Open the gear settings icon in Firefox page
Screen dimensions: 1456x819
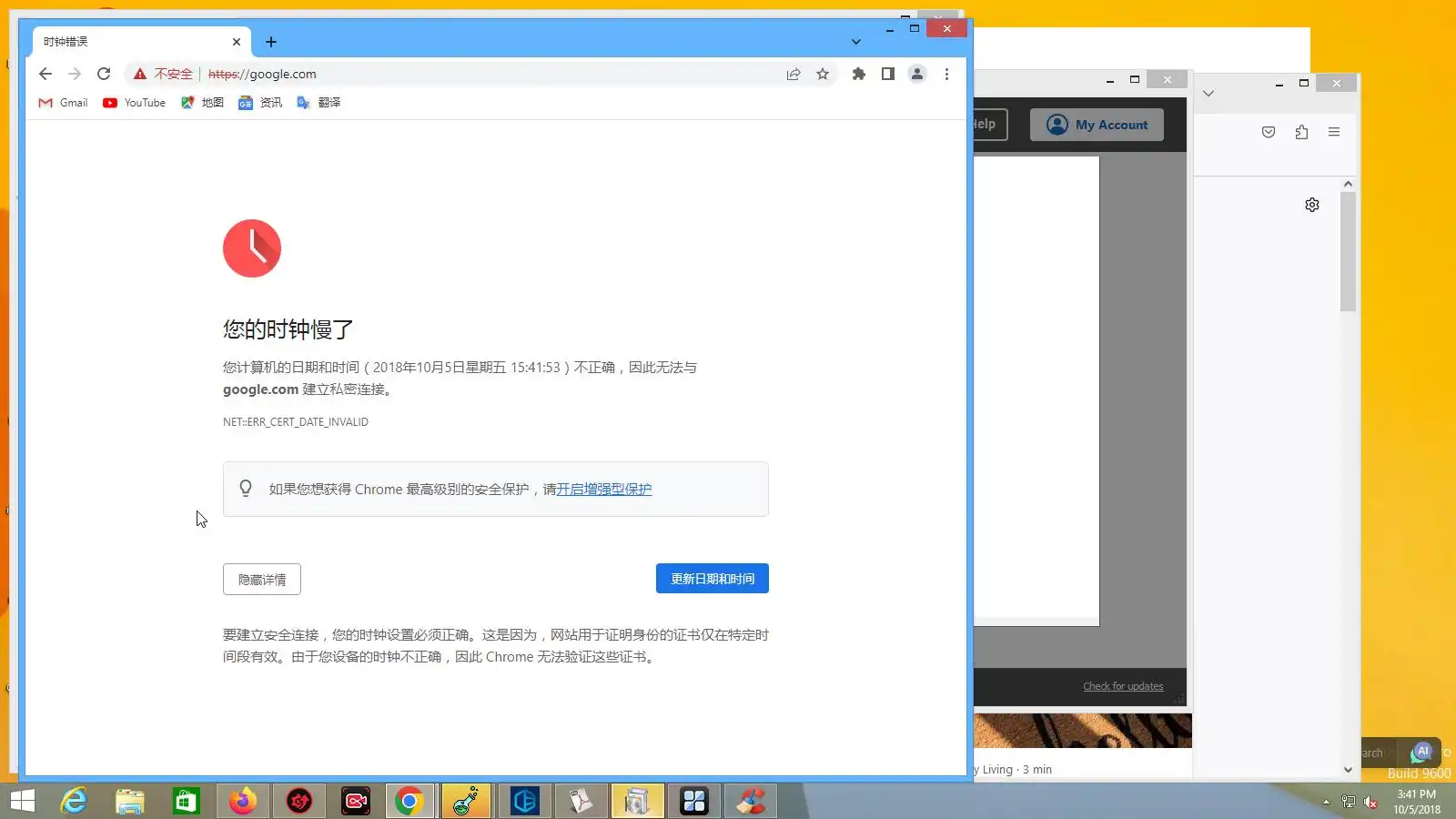point(1312,205)
